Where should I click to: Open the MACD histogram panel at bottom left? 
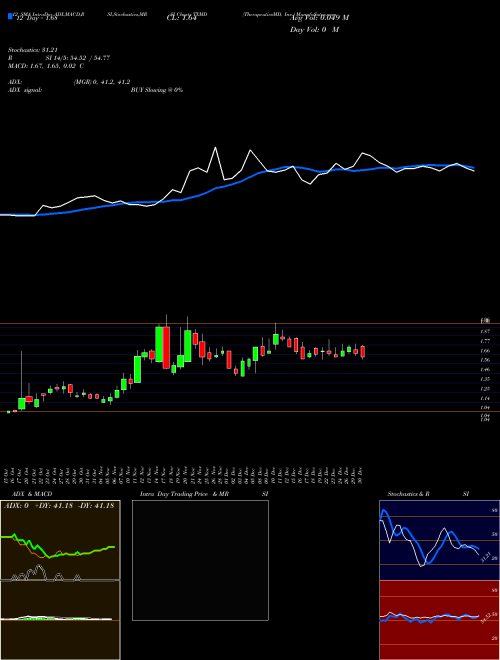click(60, 620)
